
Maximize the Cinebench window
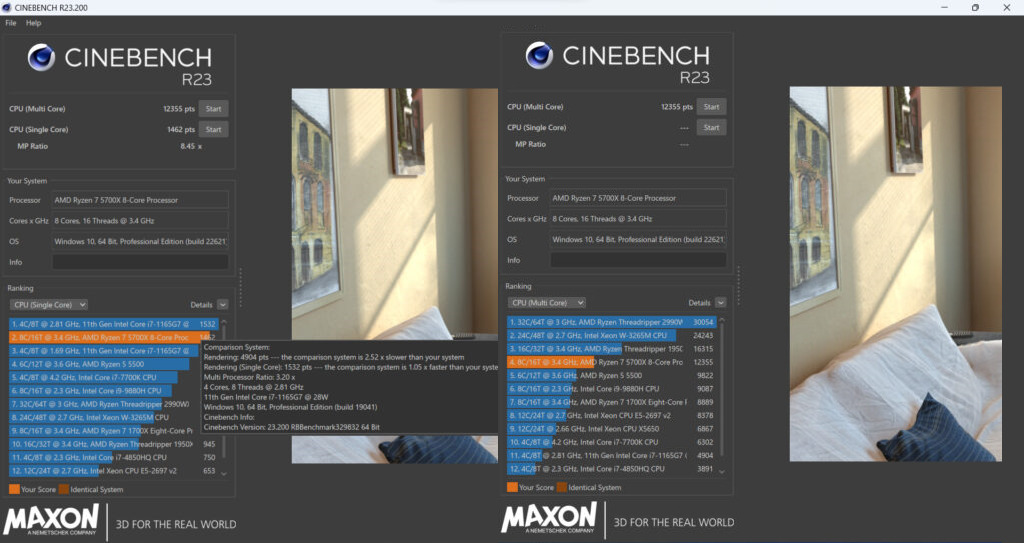click(x=975, y=8)
